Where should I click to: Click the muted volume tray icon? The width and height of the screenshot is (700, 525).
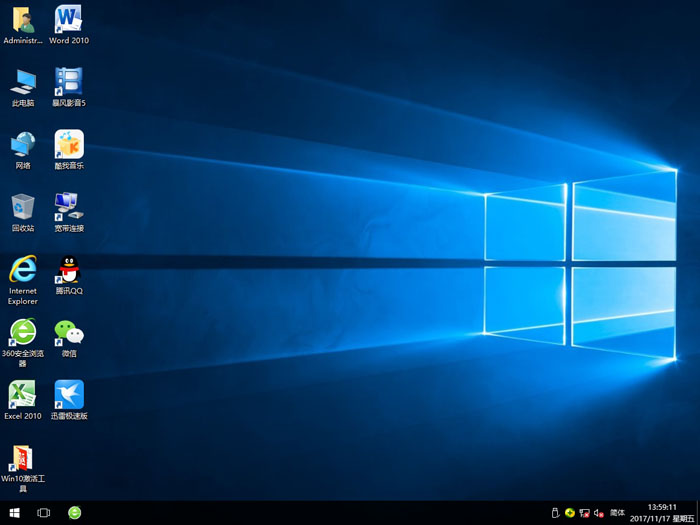[597, 512]
